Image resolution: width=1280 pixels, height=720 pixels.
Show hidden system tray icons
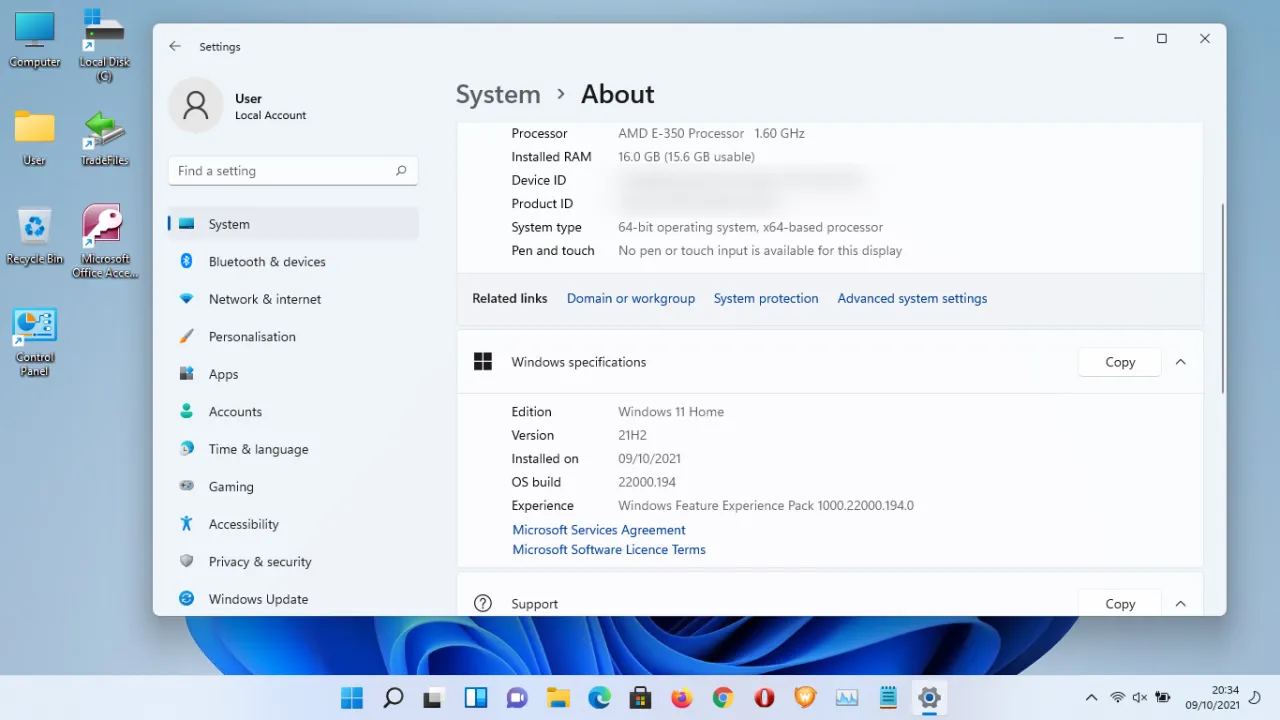coord(1091,698)
